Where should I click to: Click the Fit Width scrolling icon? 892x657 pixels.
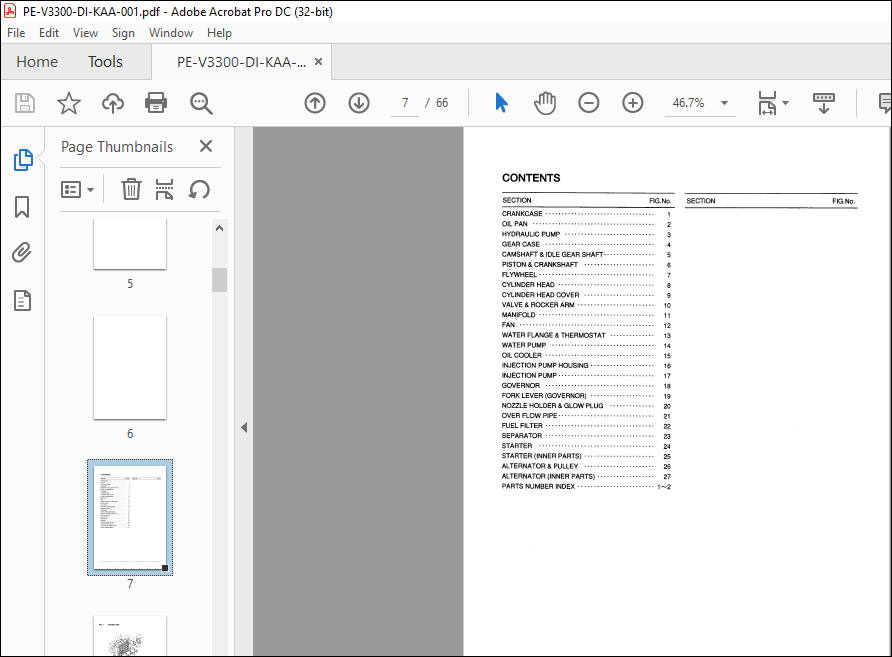click(767, 103)
